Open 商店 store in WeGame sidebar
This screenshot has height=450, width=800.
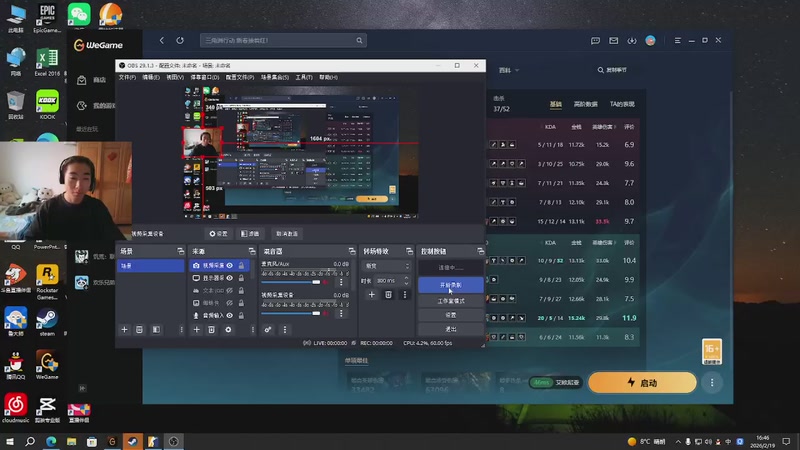pos(92,80)
